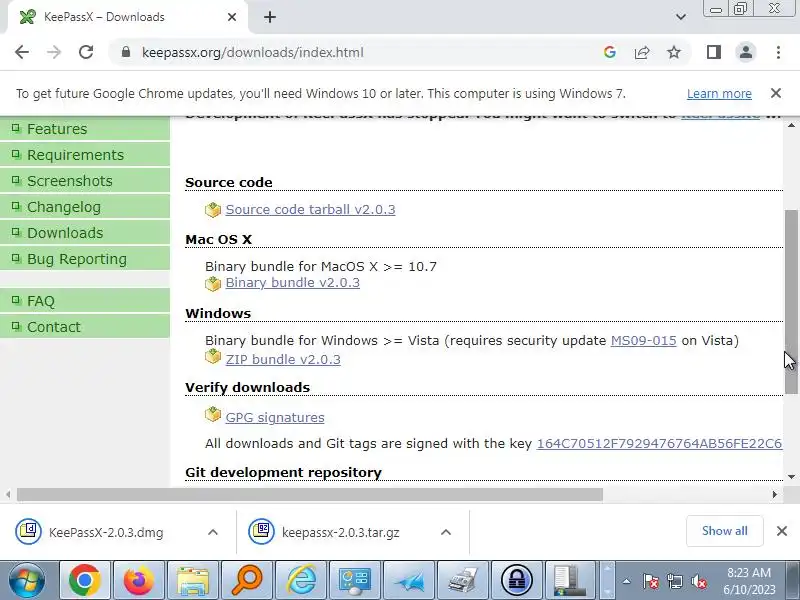Image resolution: width=800 pixels, height=600 pixels.
Task: Close the KeePassX – Downloads tab
Action: (x=232, y=17)
